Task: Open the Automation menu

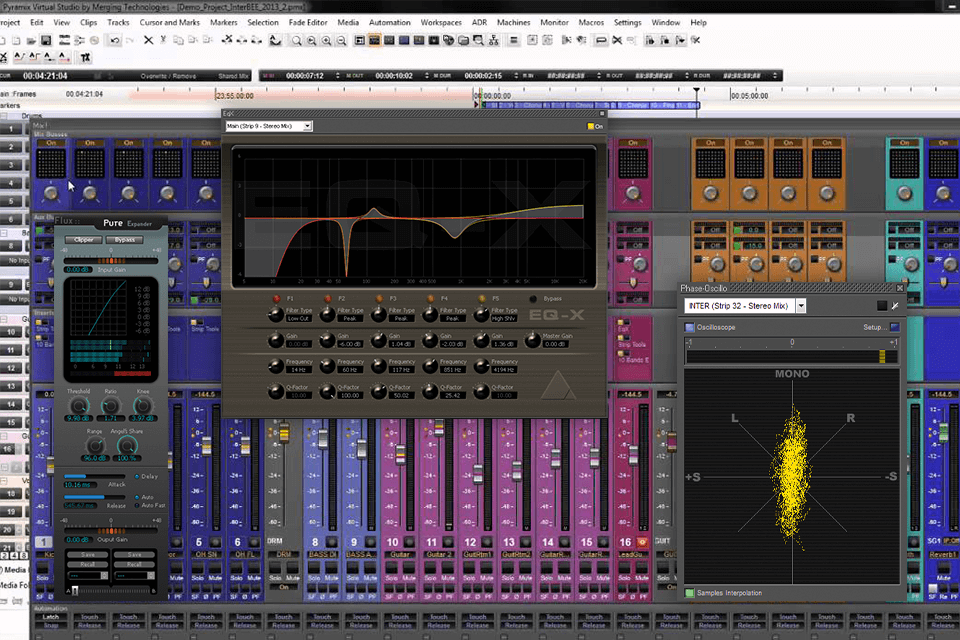Action: (389, 22)
